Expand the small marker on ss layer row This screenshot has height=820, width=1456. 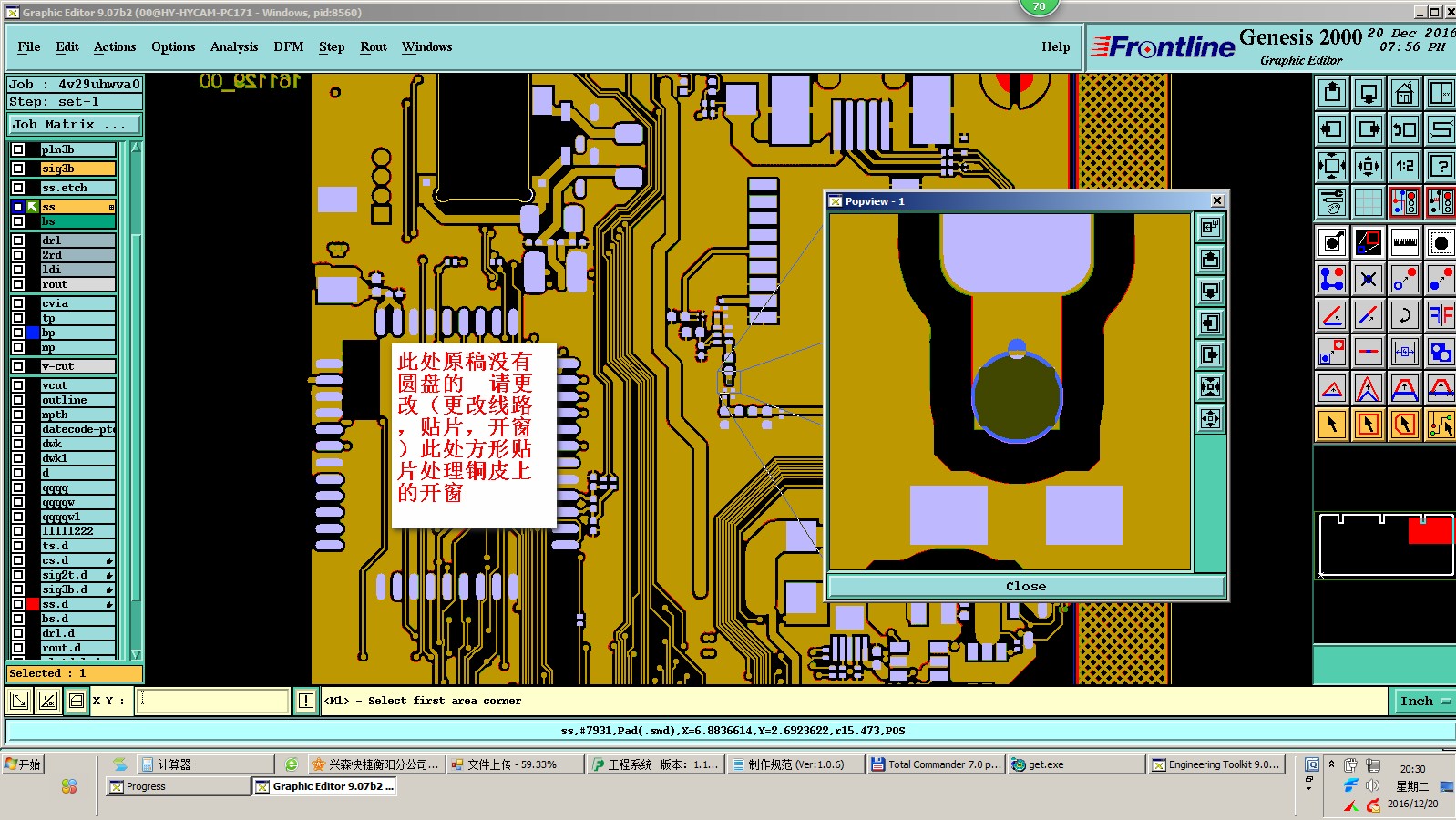(x=111, y=207)
